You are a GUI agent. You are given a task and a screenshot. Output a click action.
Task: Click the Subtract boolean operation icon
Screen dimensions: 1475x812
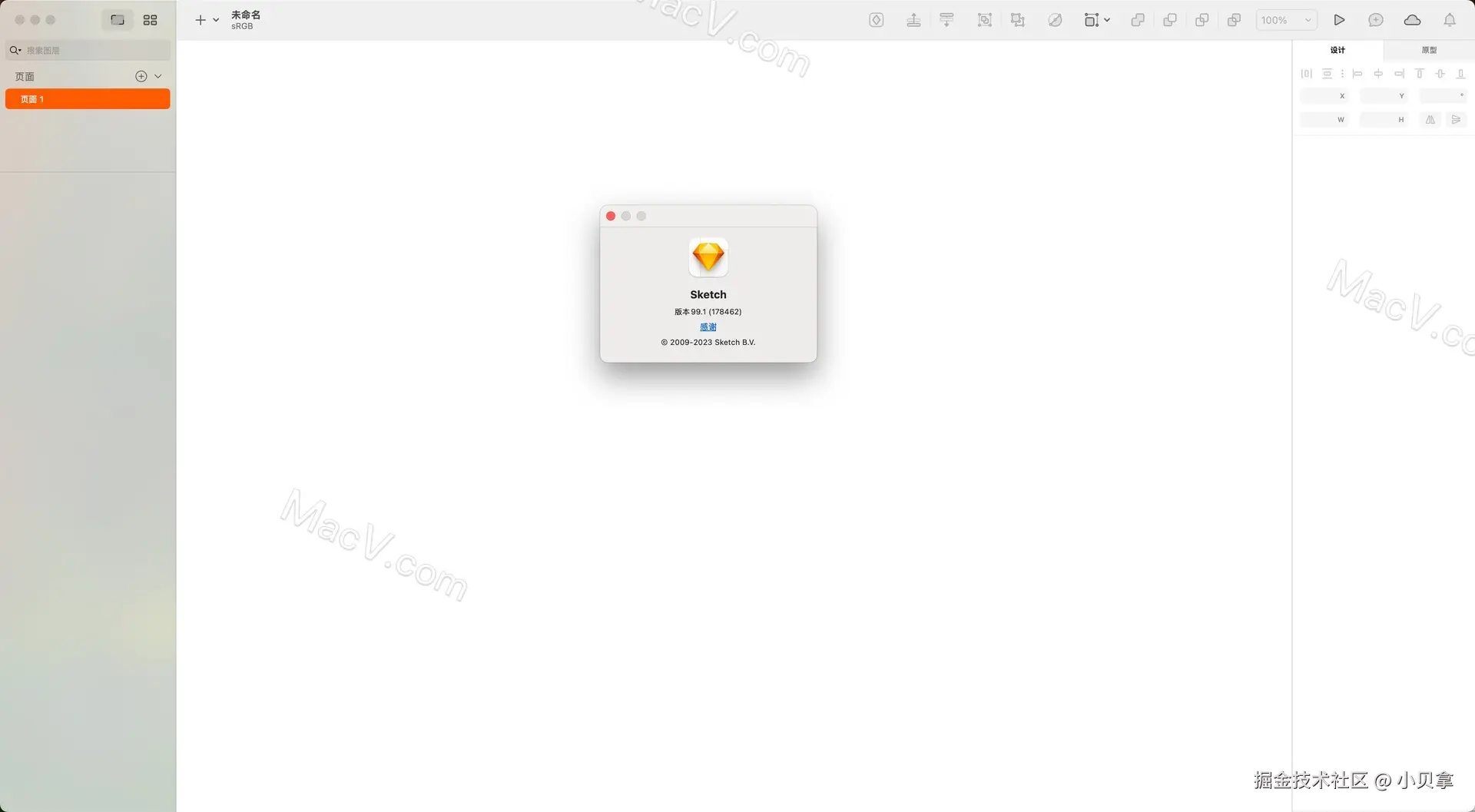1170,20
